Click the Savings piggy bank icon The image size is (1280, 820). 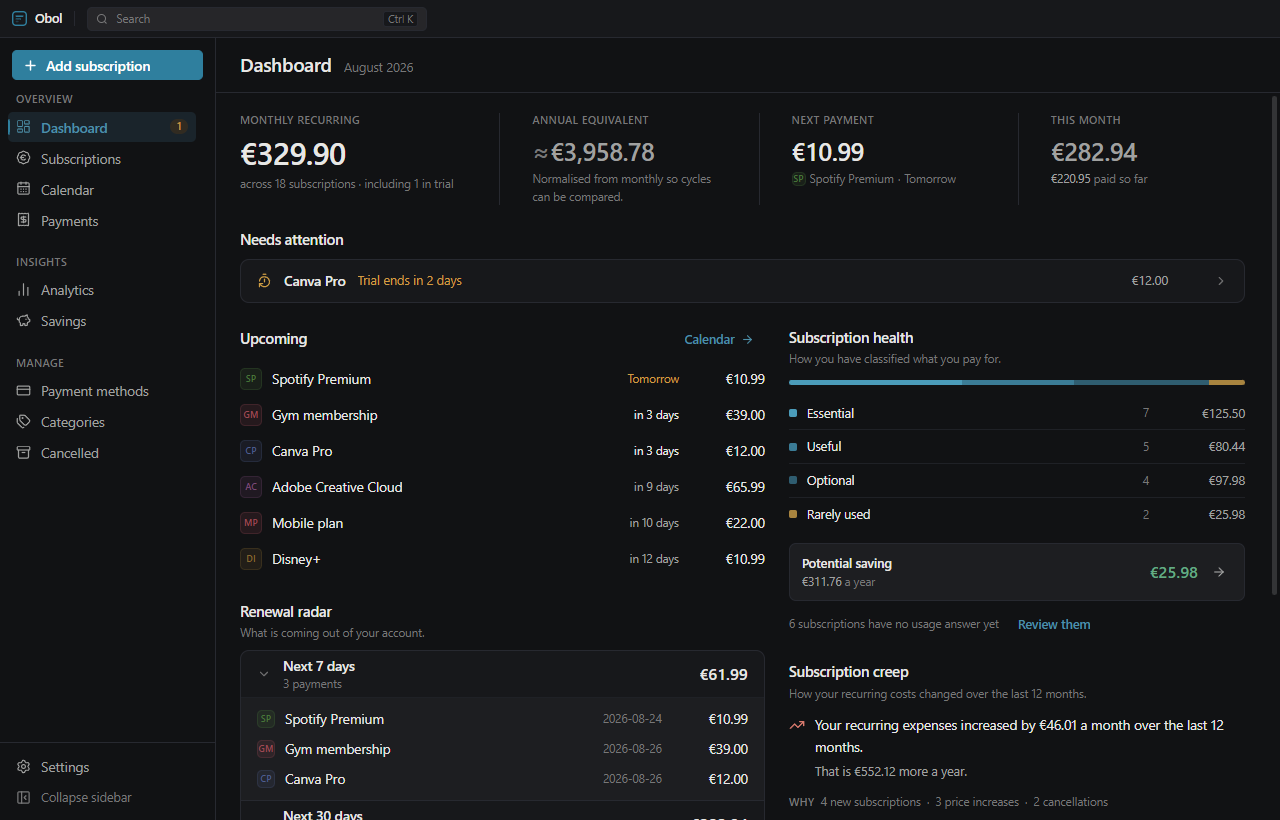click(24, 320)
